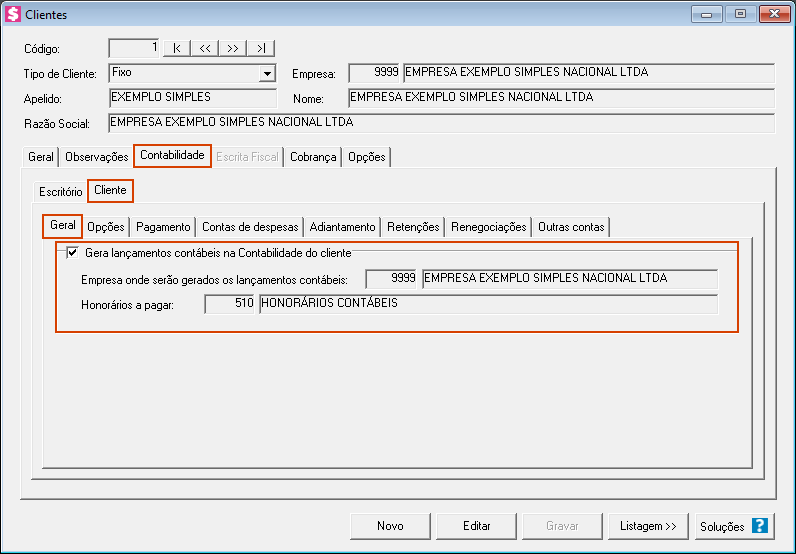This screenshot has height=554, width=796.
Task: Click the Editar button
Action: pyautogui.click(x=477, y=526)
